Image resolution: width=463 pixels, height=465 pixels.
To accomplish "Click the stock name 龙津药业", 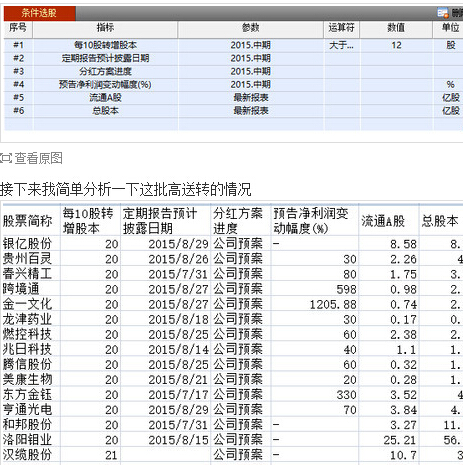I will pyautogui.click(x=27, y=319).
